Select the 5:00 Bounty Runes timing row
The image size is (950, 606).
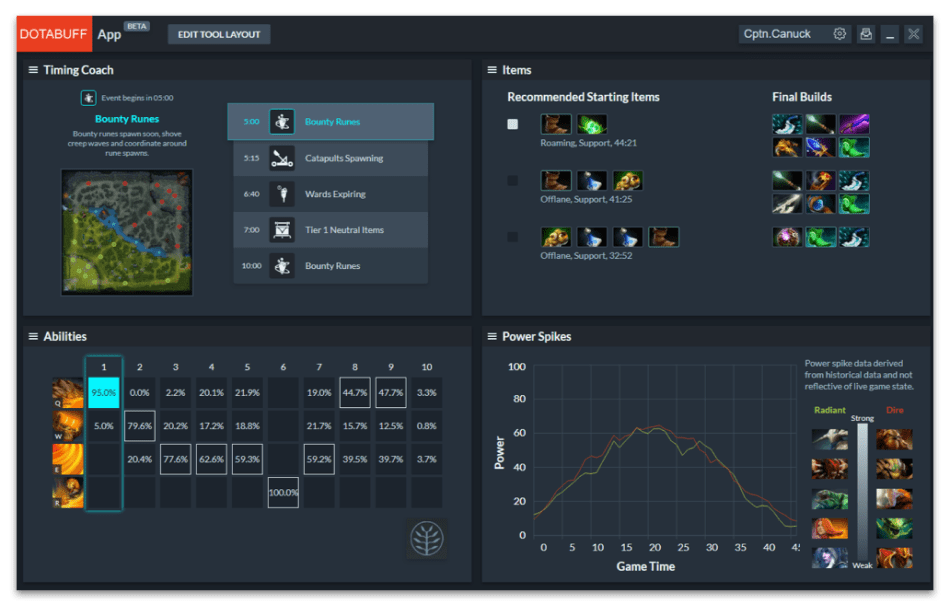click(331, 121)
